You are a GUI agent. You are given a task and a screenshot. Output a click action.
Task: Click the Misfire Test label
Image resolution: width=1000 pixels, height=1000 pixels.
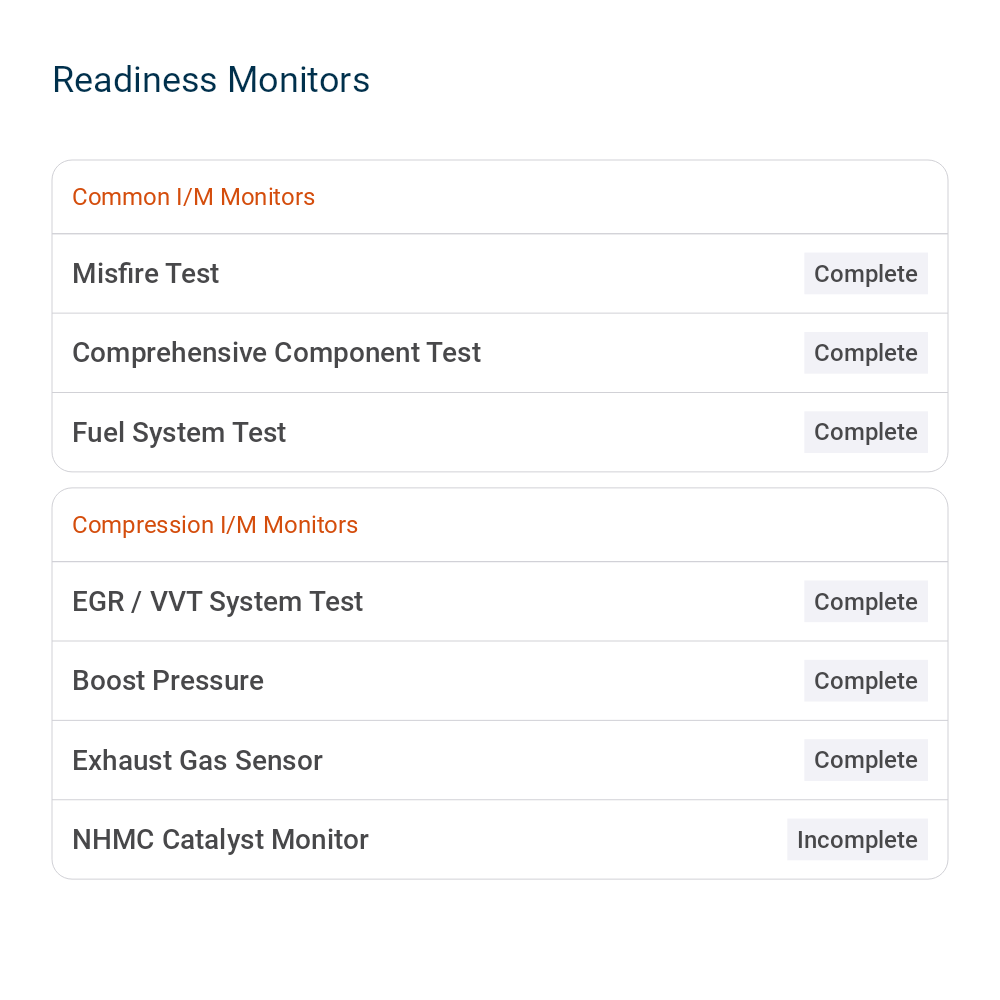coord(146,274)
